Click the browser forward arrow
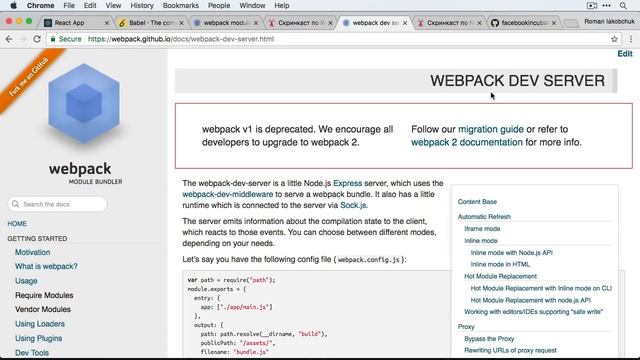The image size is (640, 360). click(x=23, y=39)
